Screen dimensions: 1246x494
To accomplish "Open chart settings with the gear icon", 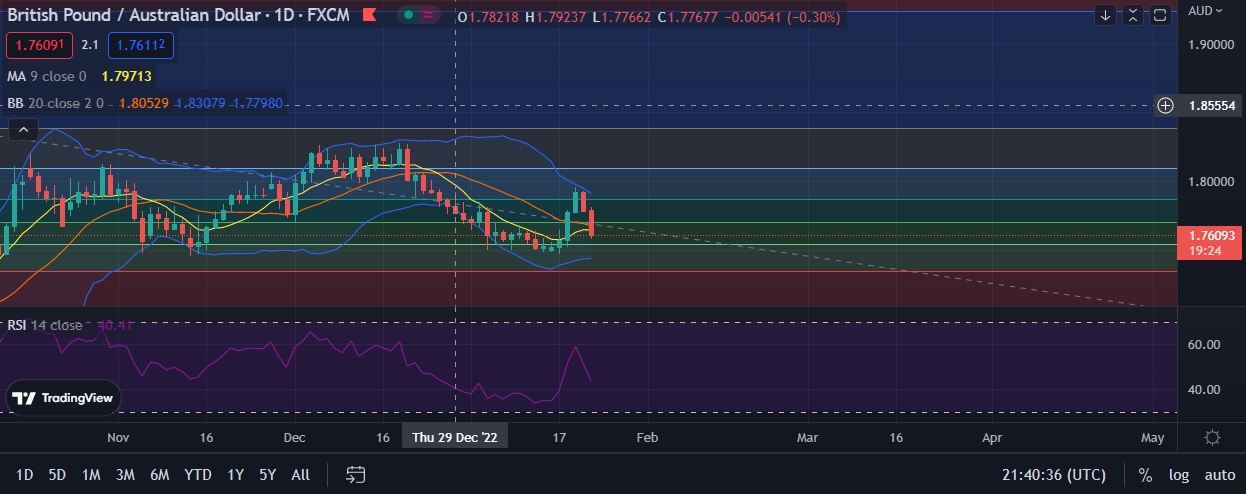I will point(1212,438).
